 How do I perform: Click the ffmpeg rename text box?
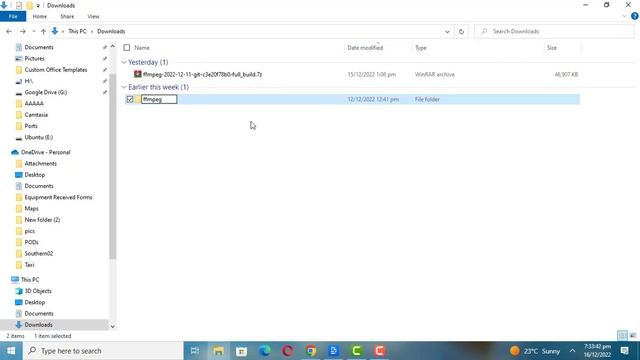tap(159, 99)
